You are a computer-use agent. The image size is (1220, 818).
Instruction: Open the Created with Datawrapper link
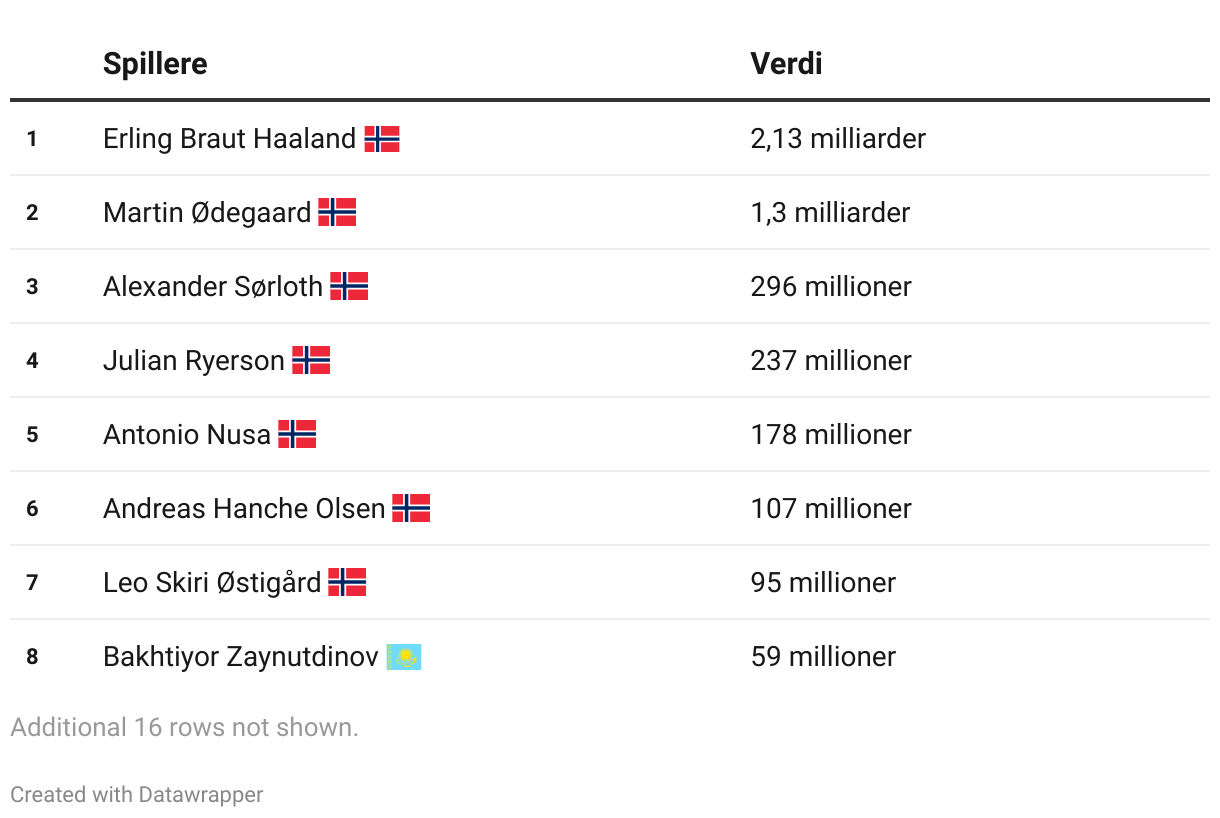click(137, 795)
